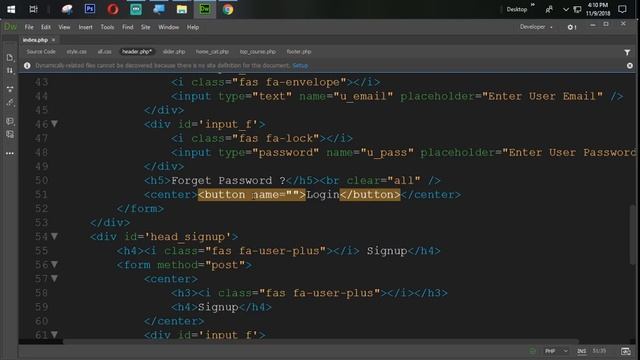Click the Dreamweaver taskbar icon
The image size is (640, 360).
point(205,9)
